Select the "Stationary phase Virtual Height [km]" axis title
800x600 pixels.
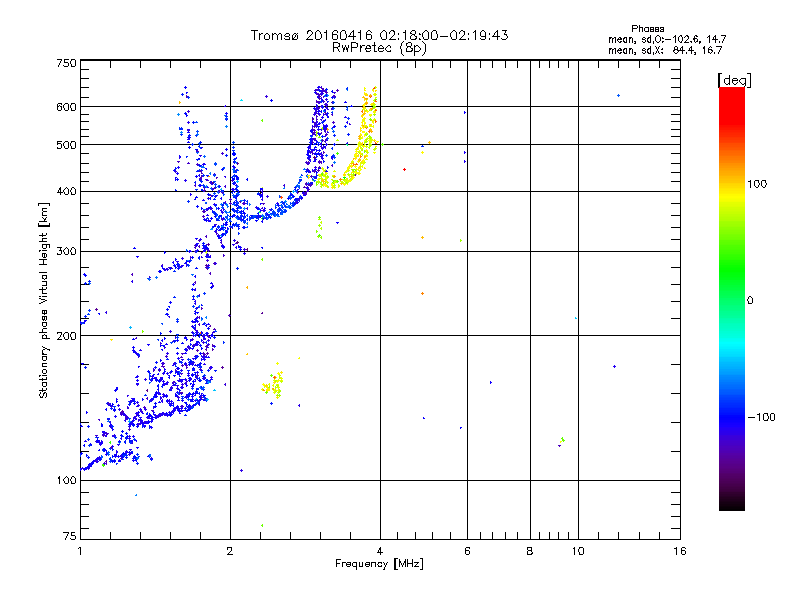point(44,301)
